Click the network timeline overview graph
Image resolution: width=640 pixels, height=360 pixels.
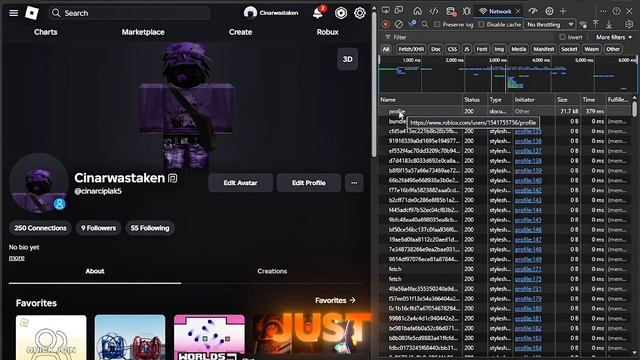click(508, 74)
